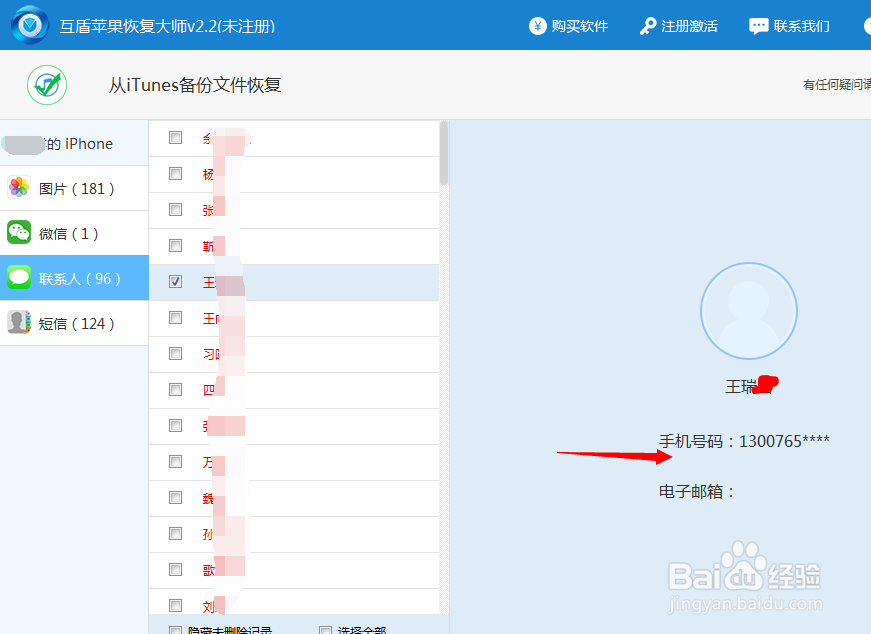Check the box for contact starting 魏
Screen dimensions: 871x634
176,497
